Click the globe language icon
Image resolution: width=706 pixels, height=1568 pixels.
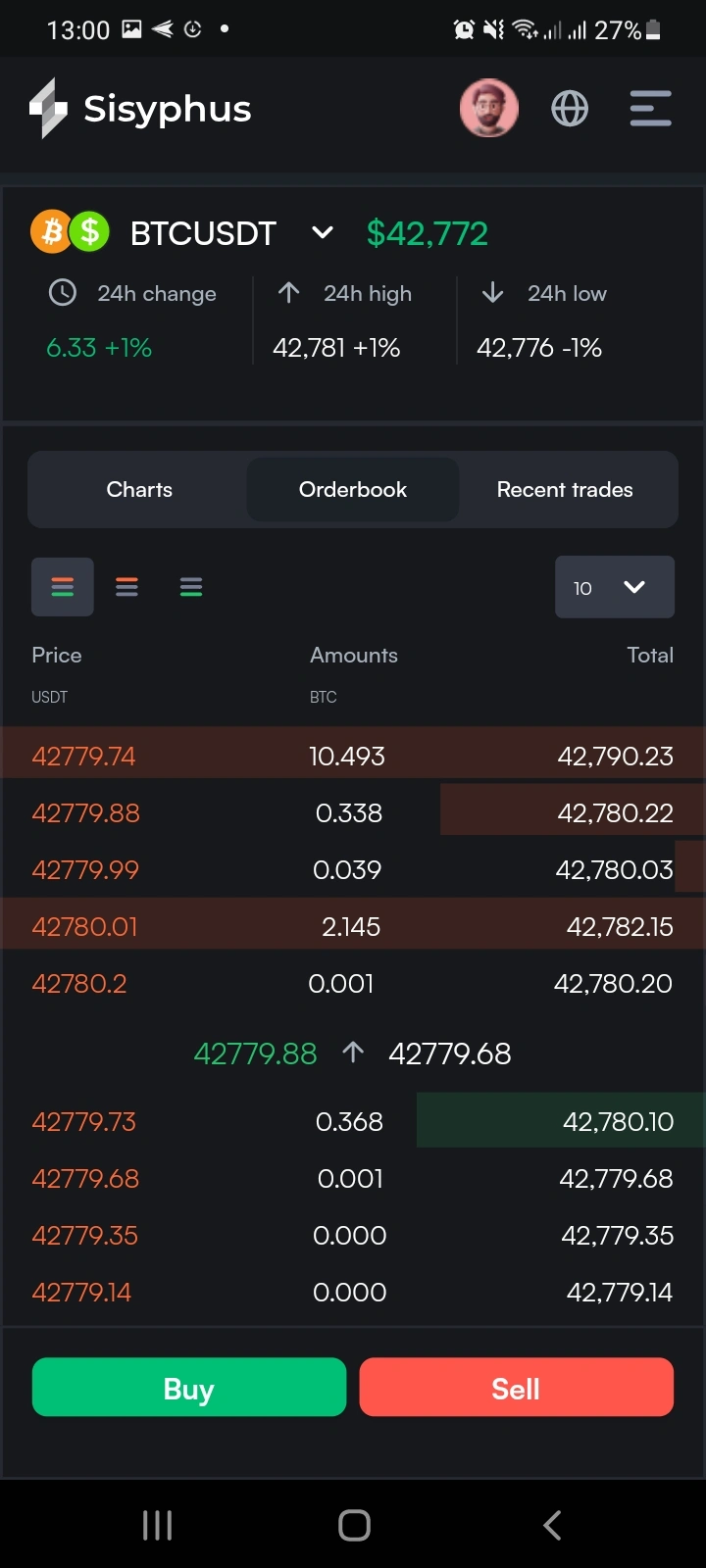coord(570,108)
